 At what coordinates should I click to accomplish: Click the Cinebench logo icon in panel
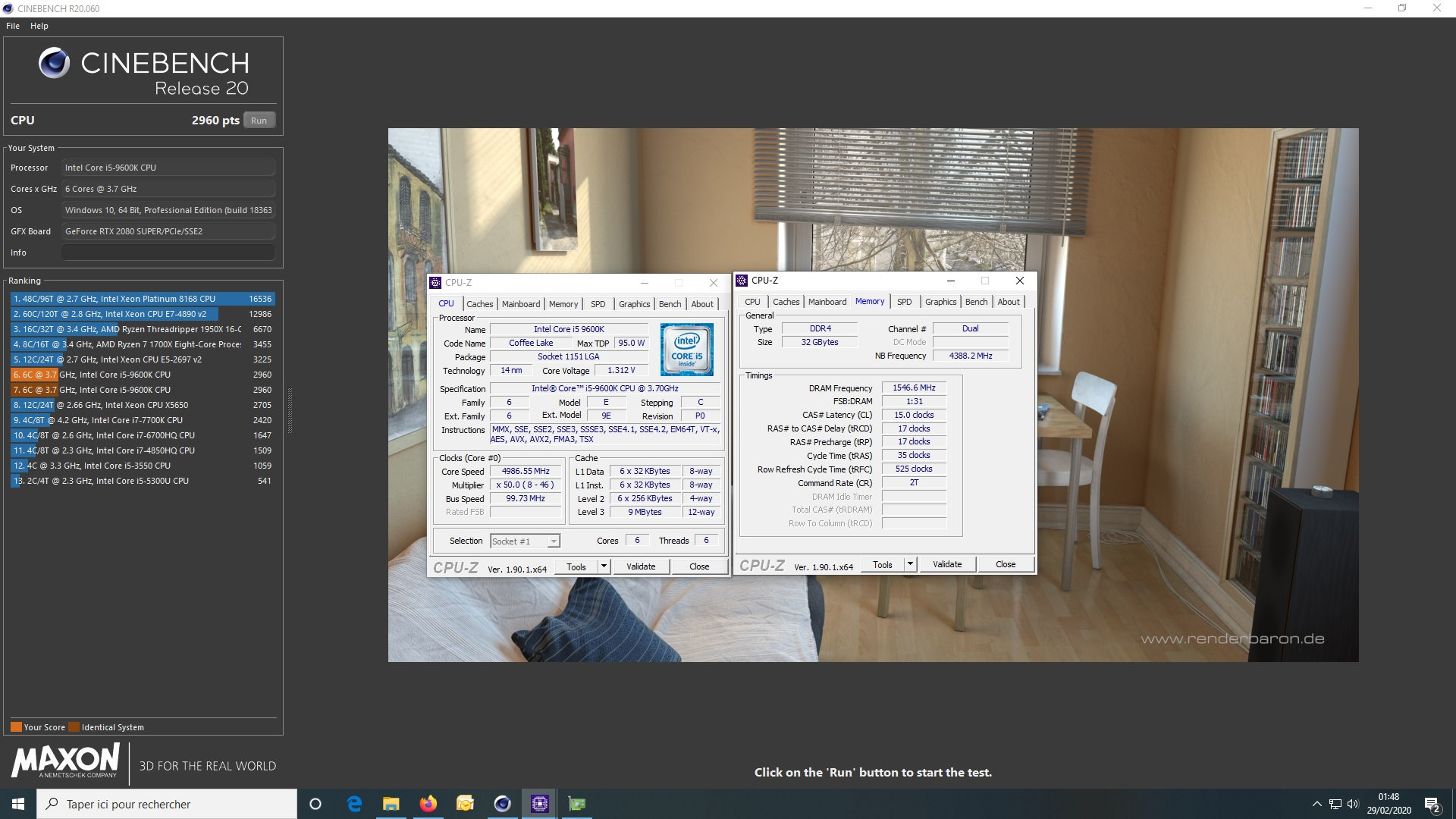[54, 63]
